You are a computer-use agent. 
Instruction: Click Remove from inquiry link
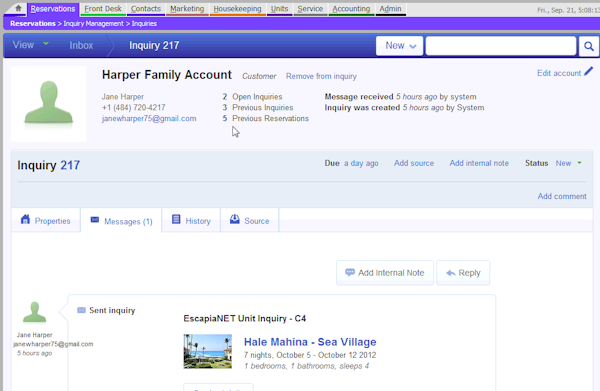(321, 76)
